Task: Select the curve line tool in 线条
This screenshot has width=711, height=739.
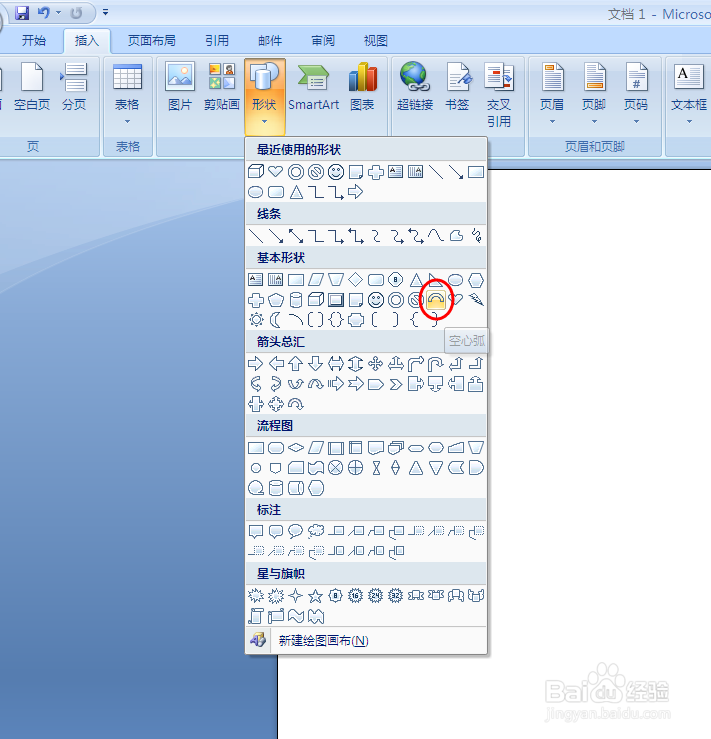Action: [436, 236]
